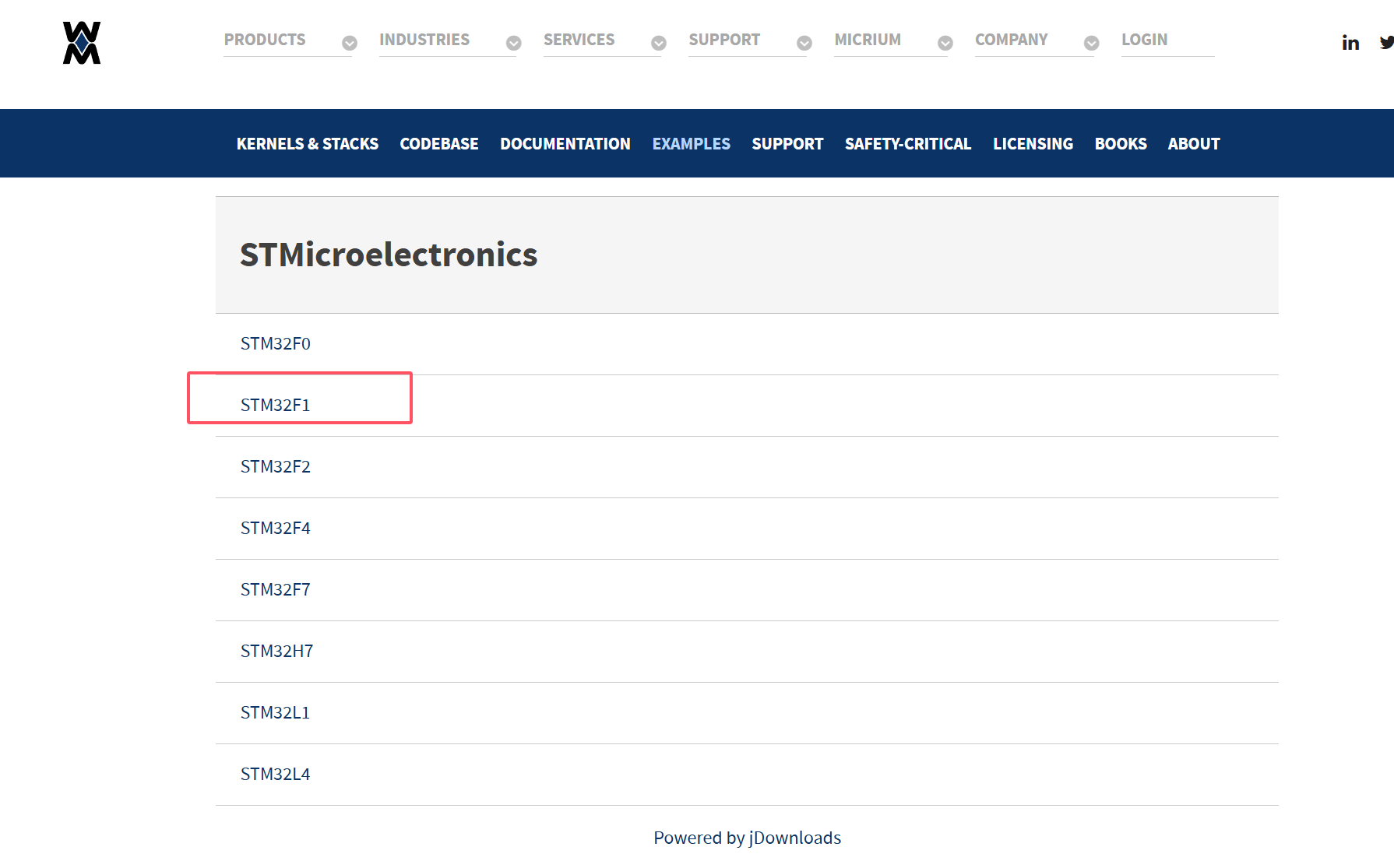
Task: Open the COMPANY top menu
Action: tap(1011, 40)
